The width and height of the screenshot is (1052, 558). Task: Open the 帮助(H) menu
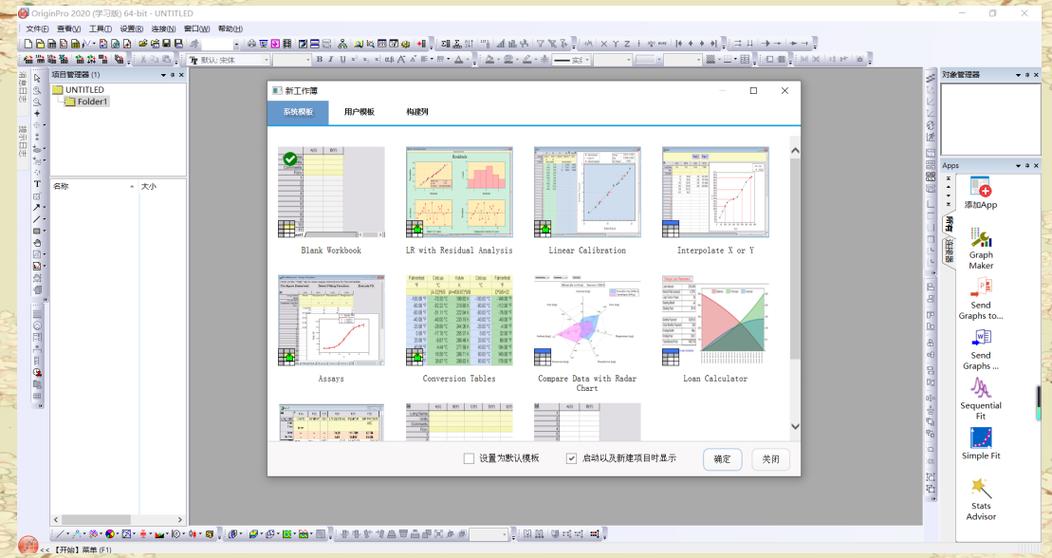click(x=230, y=29)
